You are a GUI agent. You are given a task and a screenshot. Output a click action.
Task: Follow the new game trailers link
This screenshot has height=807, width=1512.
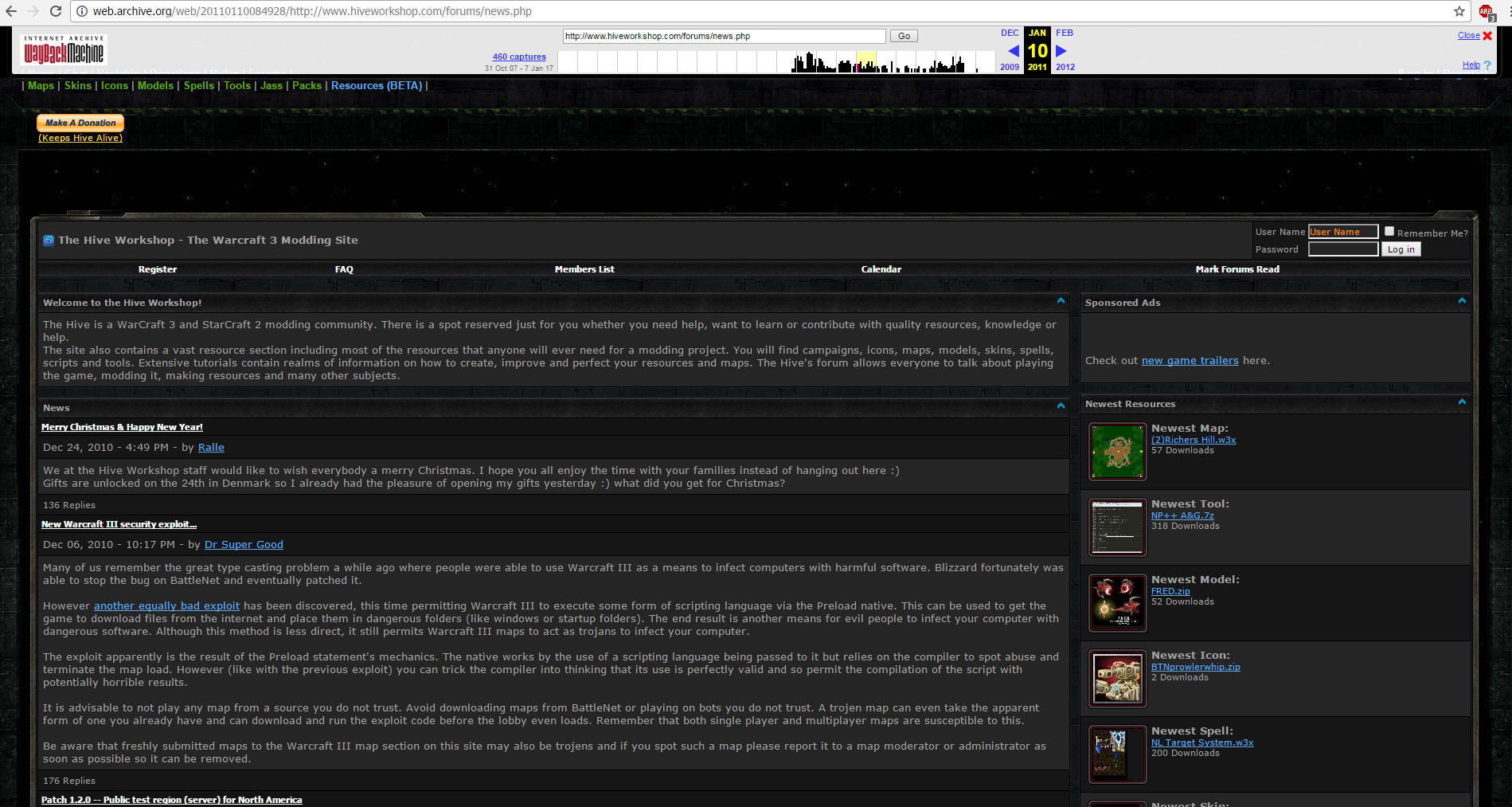point(1190,361)
